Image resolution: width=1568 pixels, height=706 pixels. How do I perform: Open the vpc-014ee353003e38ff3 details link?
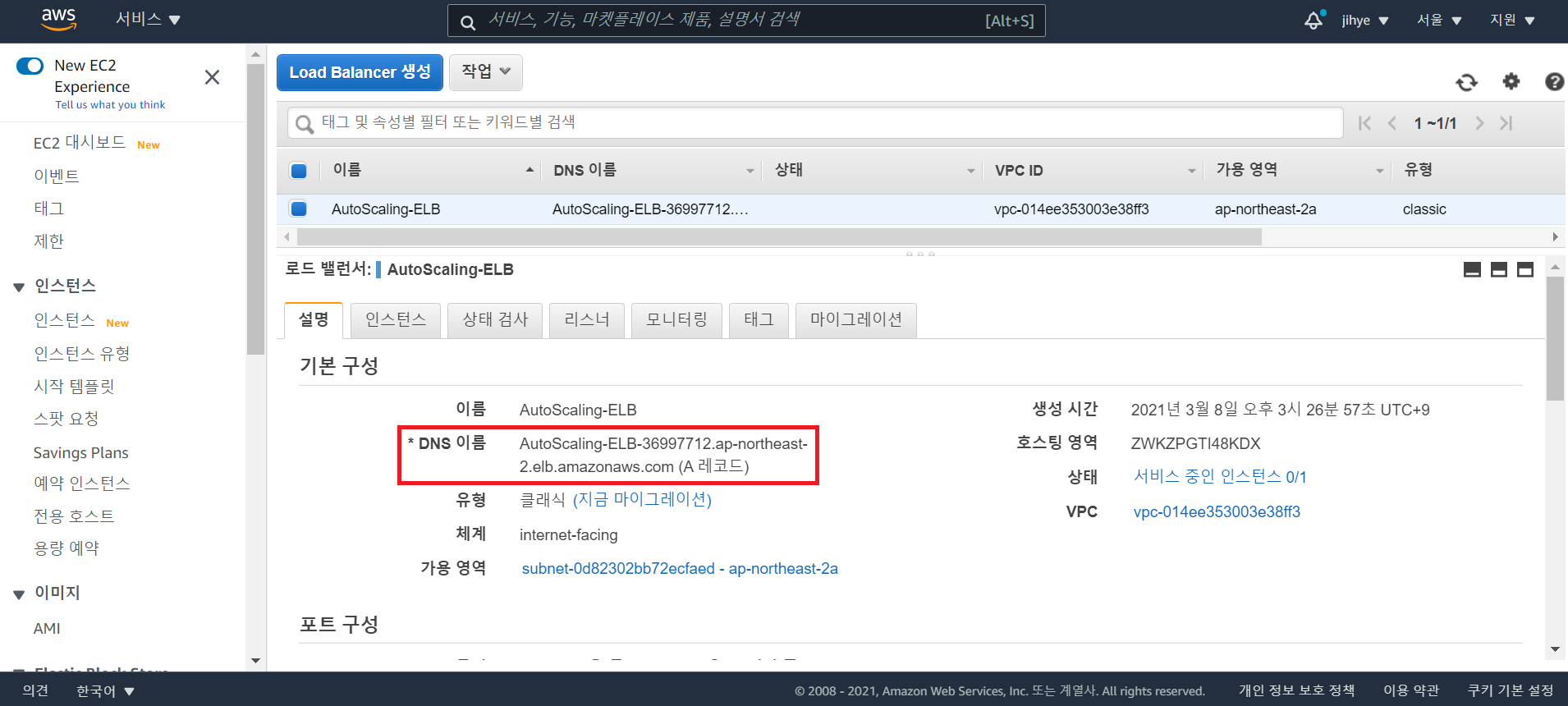pyautogui.click(x=1217, y=512)
